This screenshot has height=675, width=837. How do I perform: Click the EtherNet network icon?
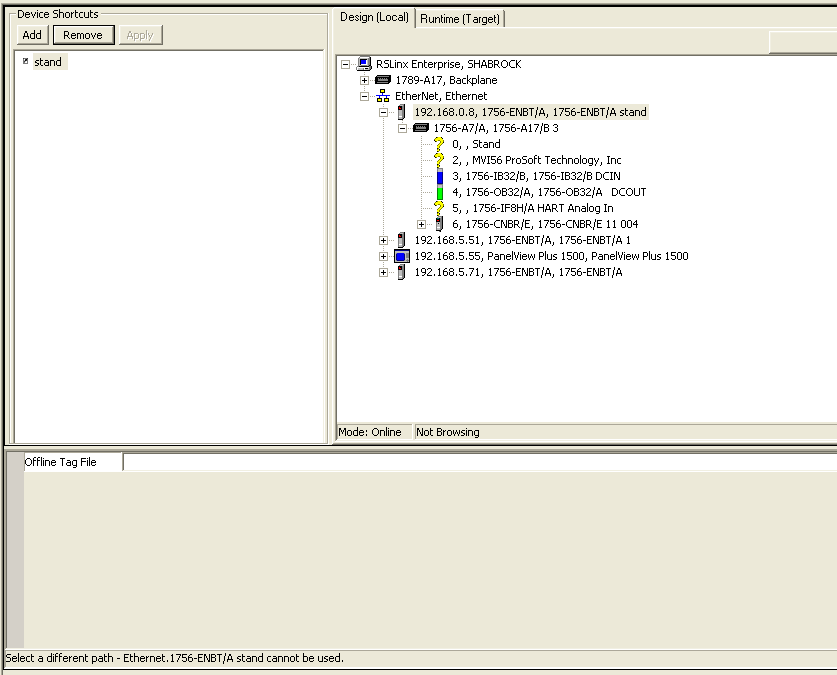(x=383, y=96)
